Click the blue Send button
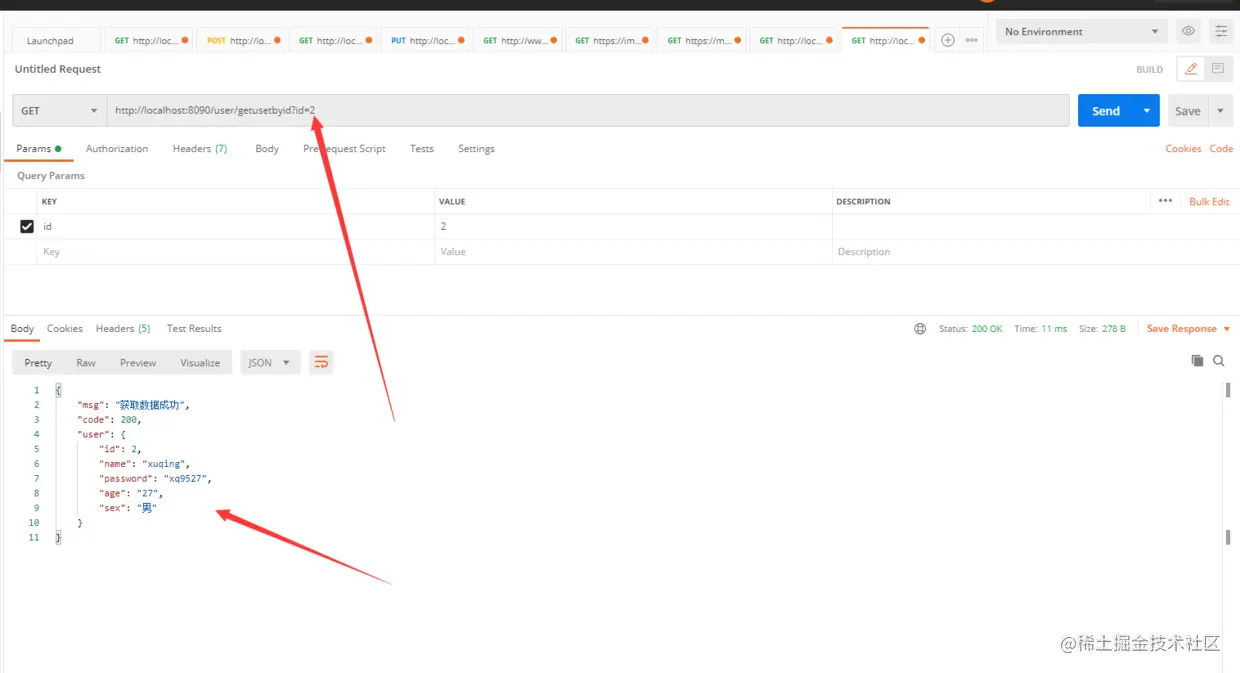 (x=1106, y=111)
